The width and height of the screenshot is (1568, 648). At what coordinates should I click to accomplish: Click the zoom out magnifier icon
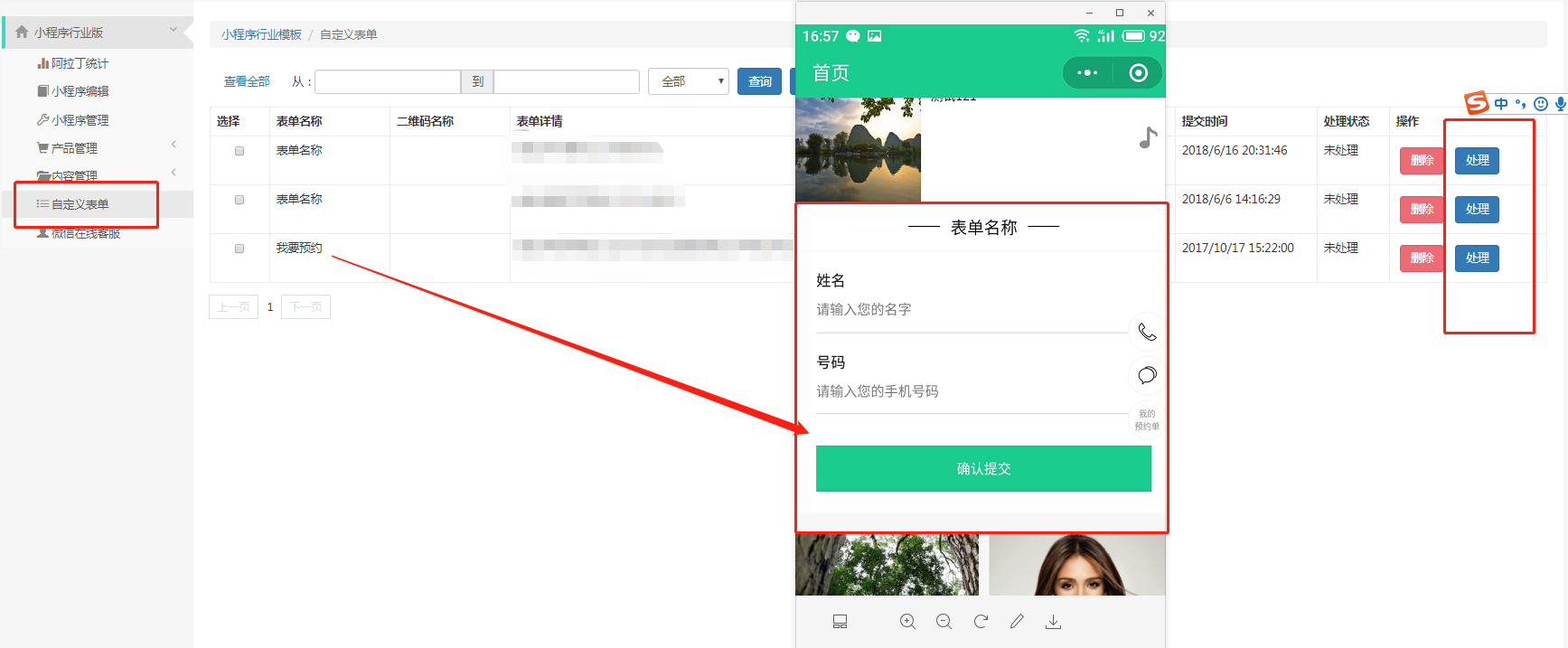pyautogui.click(x=944, y=622)
